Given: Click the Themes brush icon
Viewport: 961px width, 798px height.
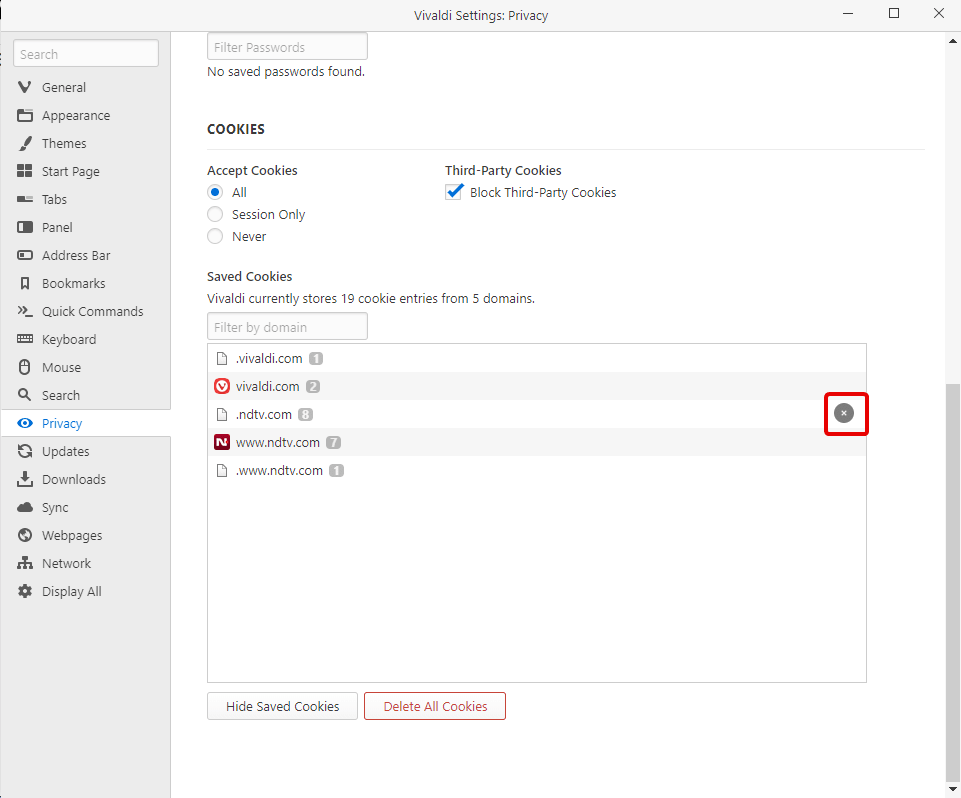Looking at the screenshot, I should click(x=25, y=143).
